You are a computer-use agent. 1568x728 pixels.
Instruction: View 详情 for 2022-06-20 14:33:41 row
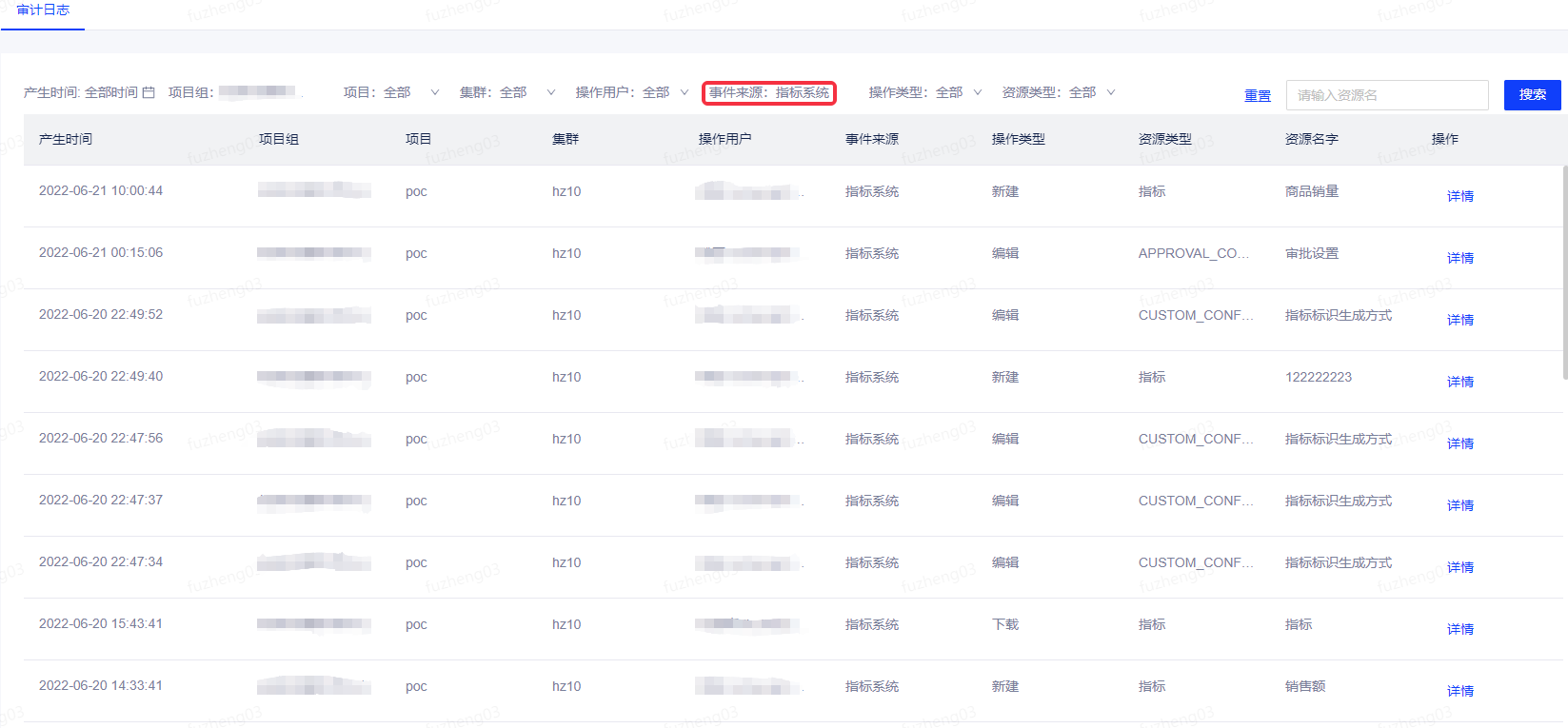tap(1460, 691)
